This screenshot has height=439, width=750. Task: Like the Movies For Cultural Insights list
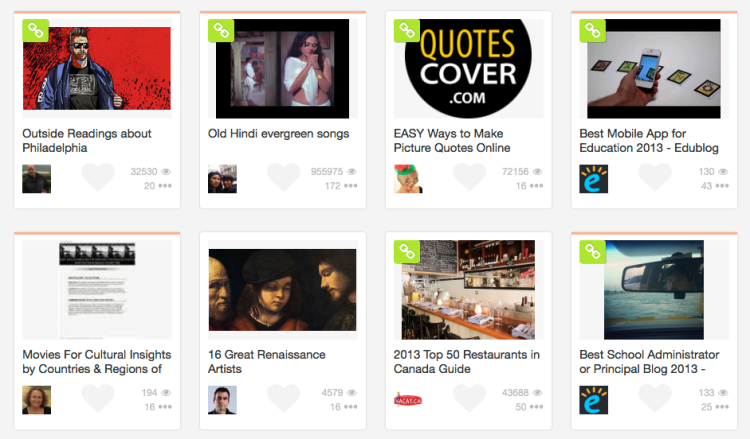(x=98, y=398)
